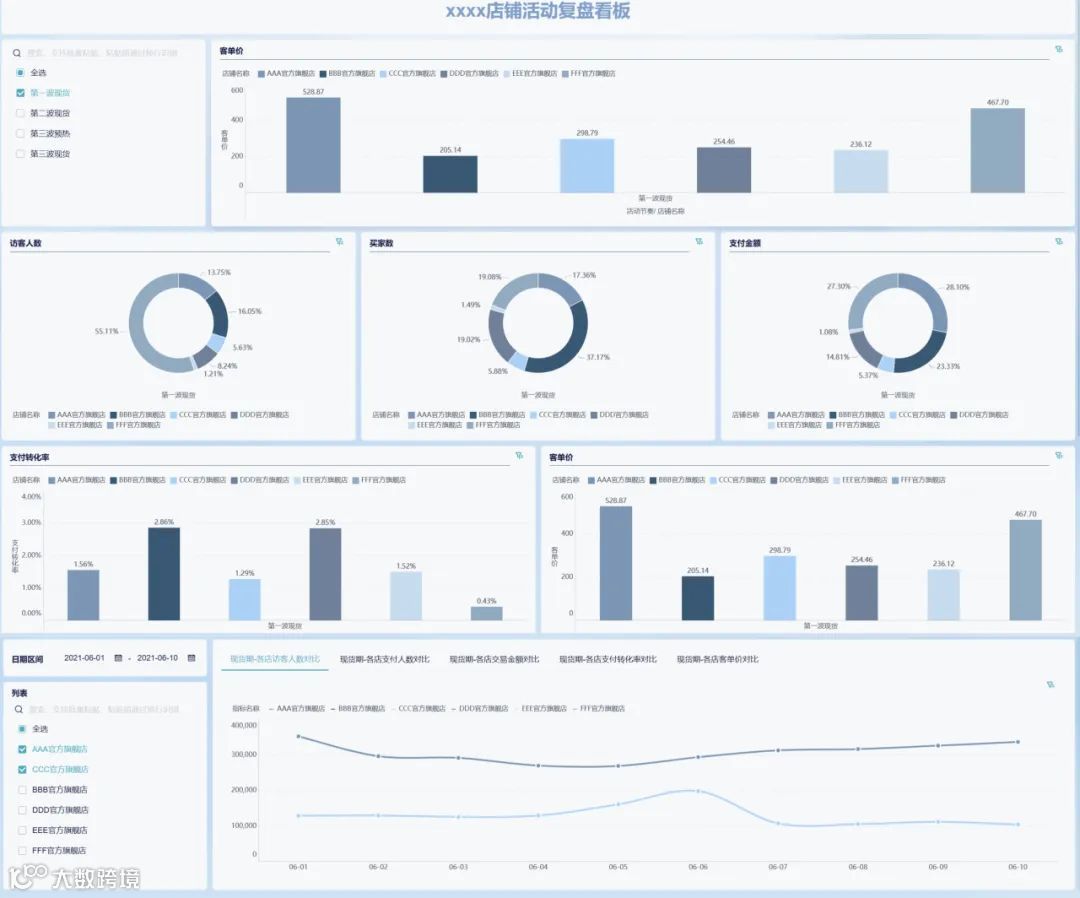Switch to the 现货期-各店支付转化率对比 tab

pyautogui.click(x=608, y=659)
